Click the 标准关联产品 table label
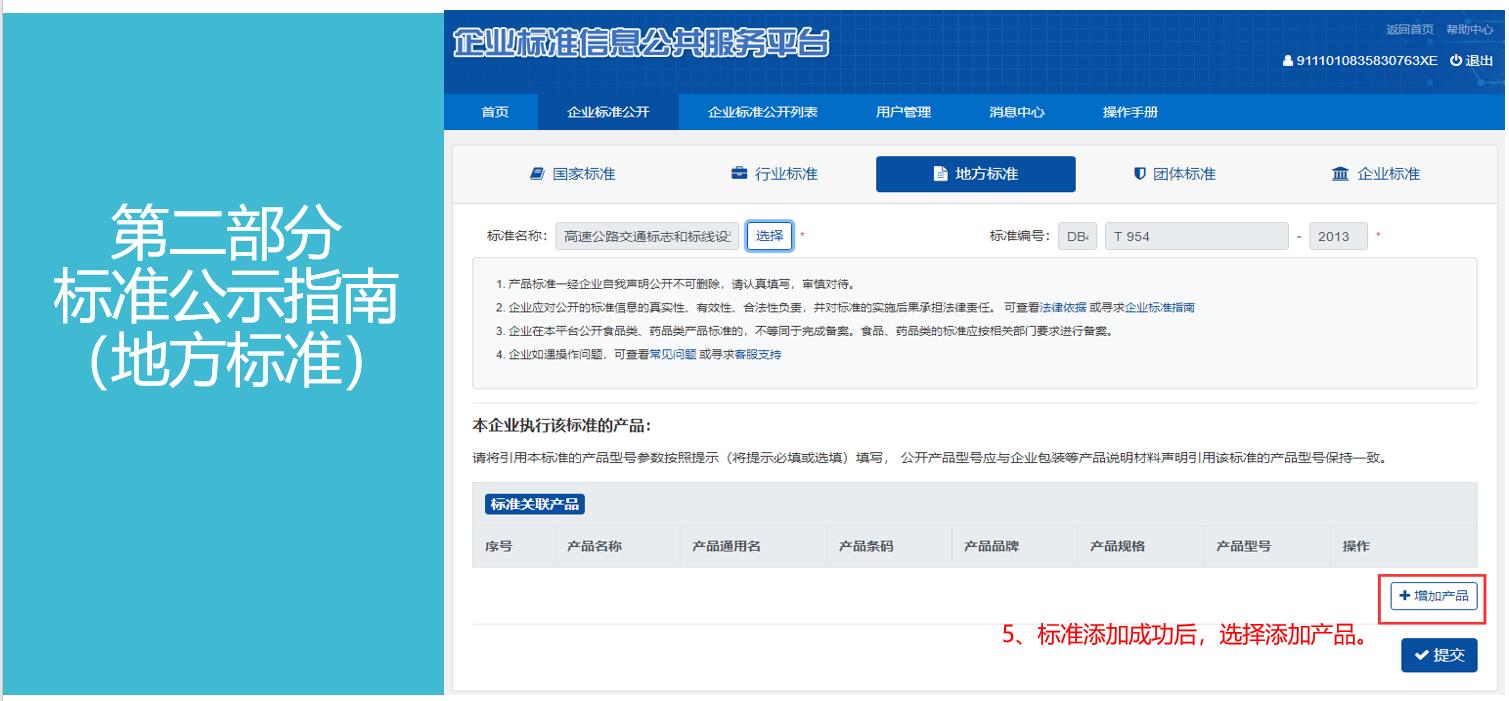The width and height of the screenshot is (1509, 701). [x=535, y=504]
